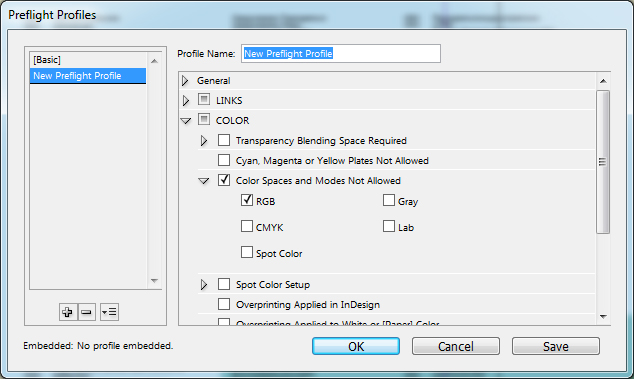
Task: Enable the Spot Color Setup checkbox
Action: coord(224,284)
